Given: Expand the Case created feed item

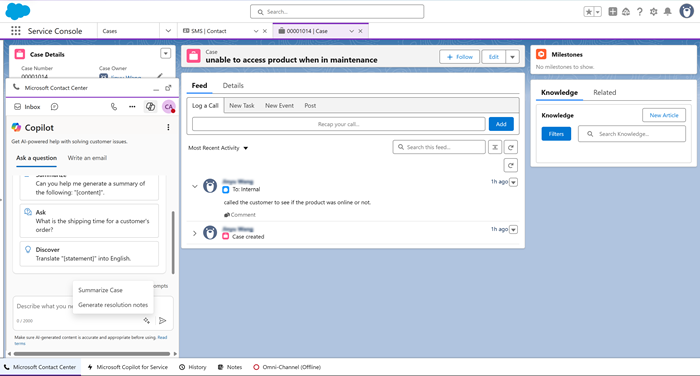Looking at the screenshot, I should click(195, 233).
